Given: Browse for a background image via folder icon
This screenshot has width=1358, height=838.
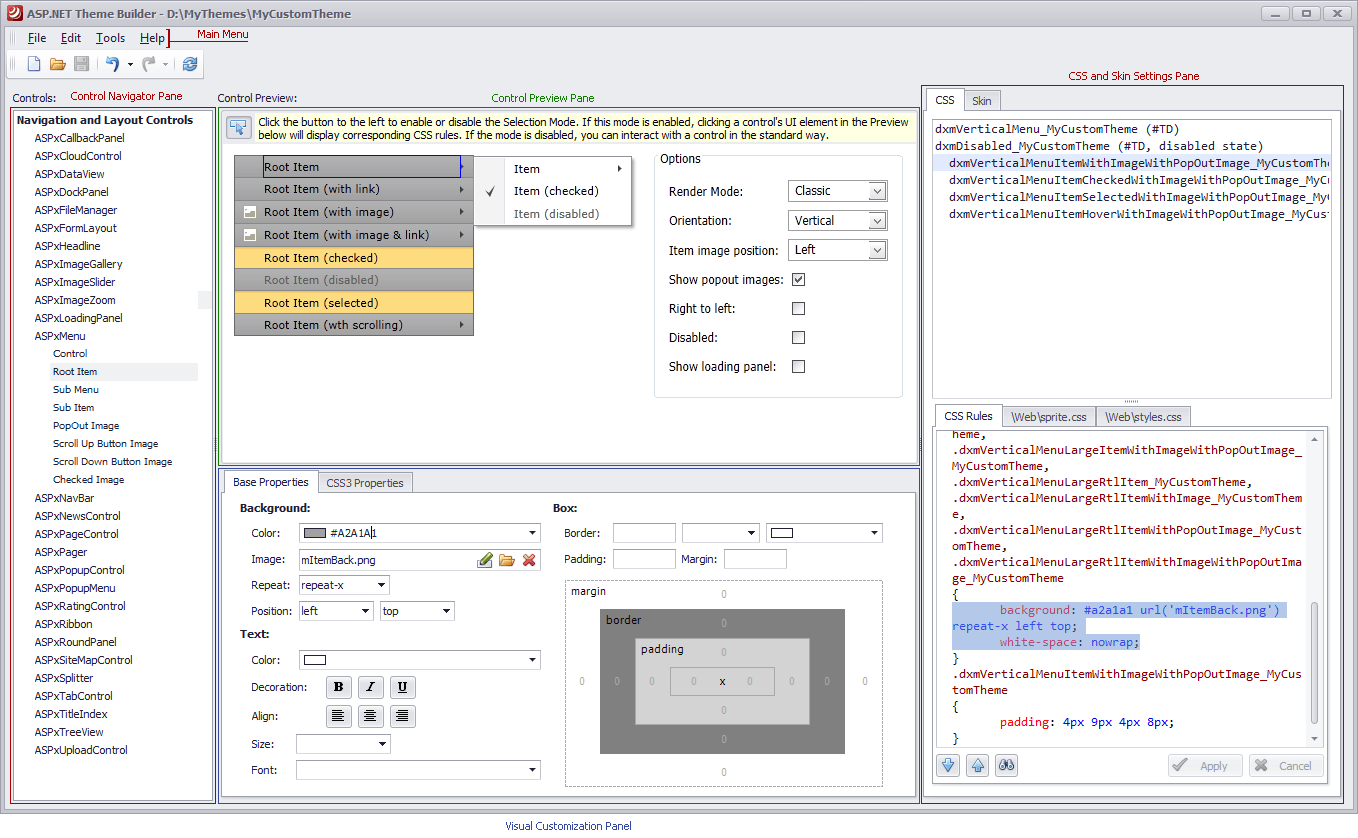Looking at the screenshot, I should [x=507, y=560].
